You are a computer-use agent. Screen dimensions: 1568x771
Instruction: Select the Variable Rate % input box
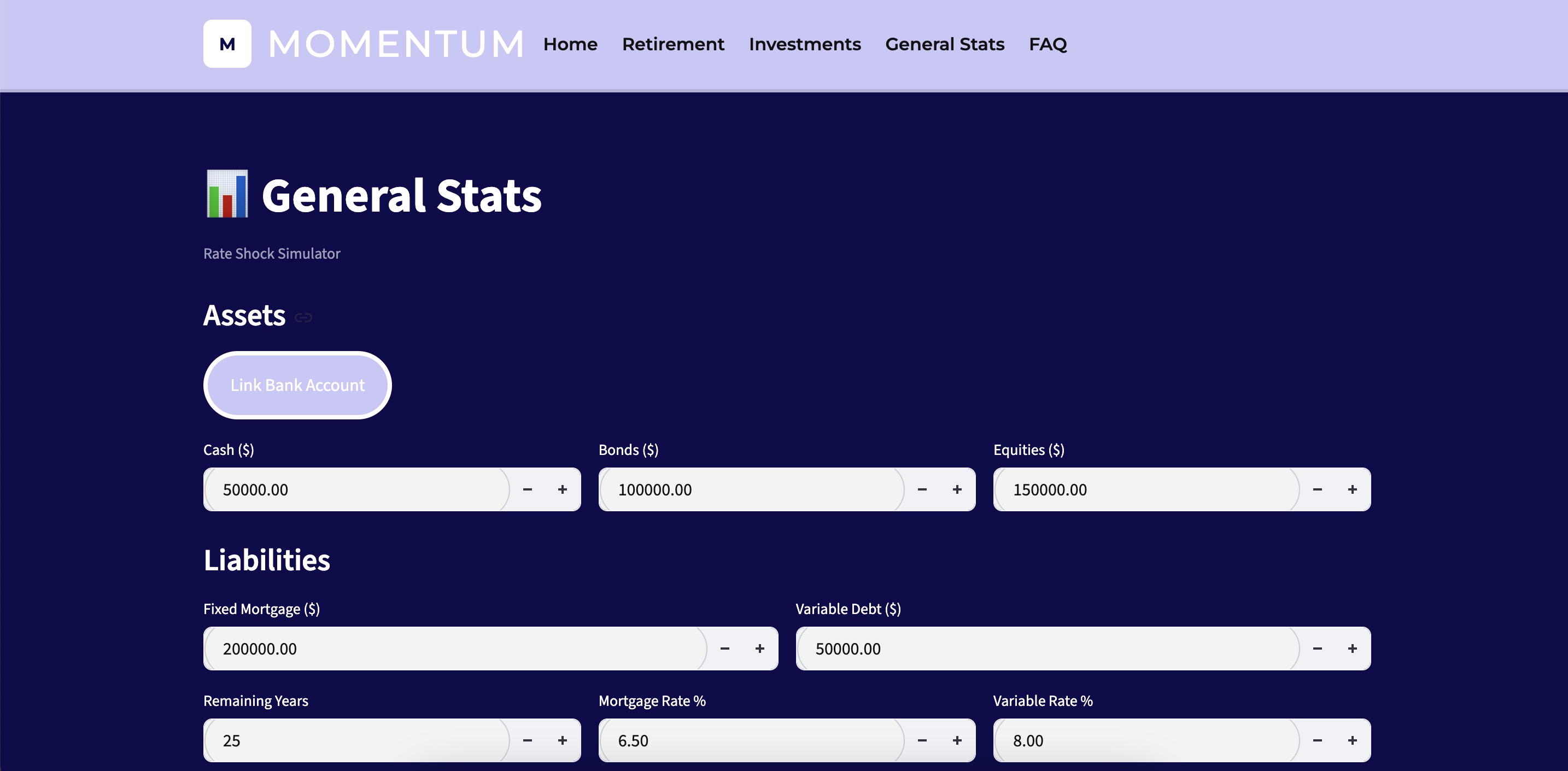click(x=1146, y=740)
